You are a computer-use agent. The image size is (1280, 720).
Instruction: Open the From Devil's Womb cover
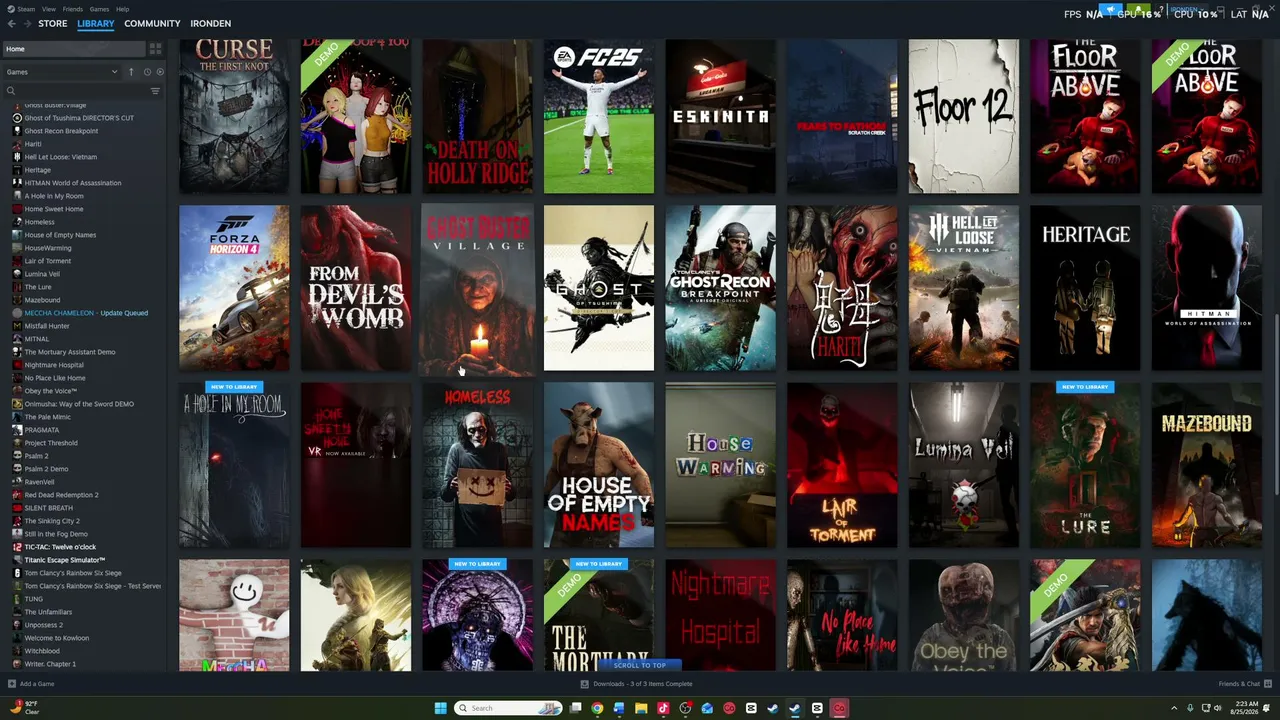click(x=356, y=288)
